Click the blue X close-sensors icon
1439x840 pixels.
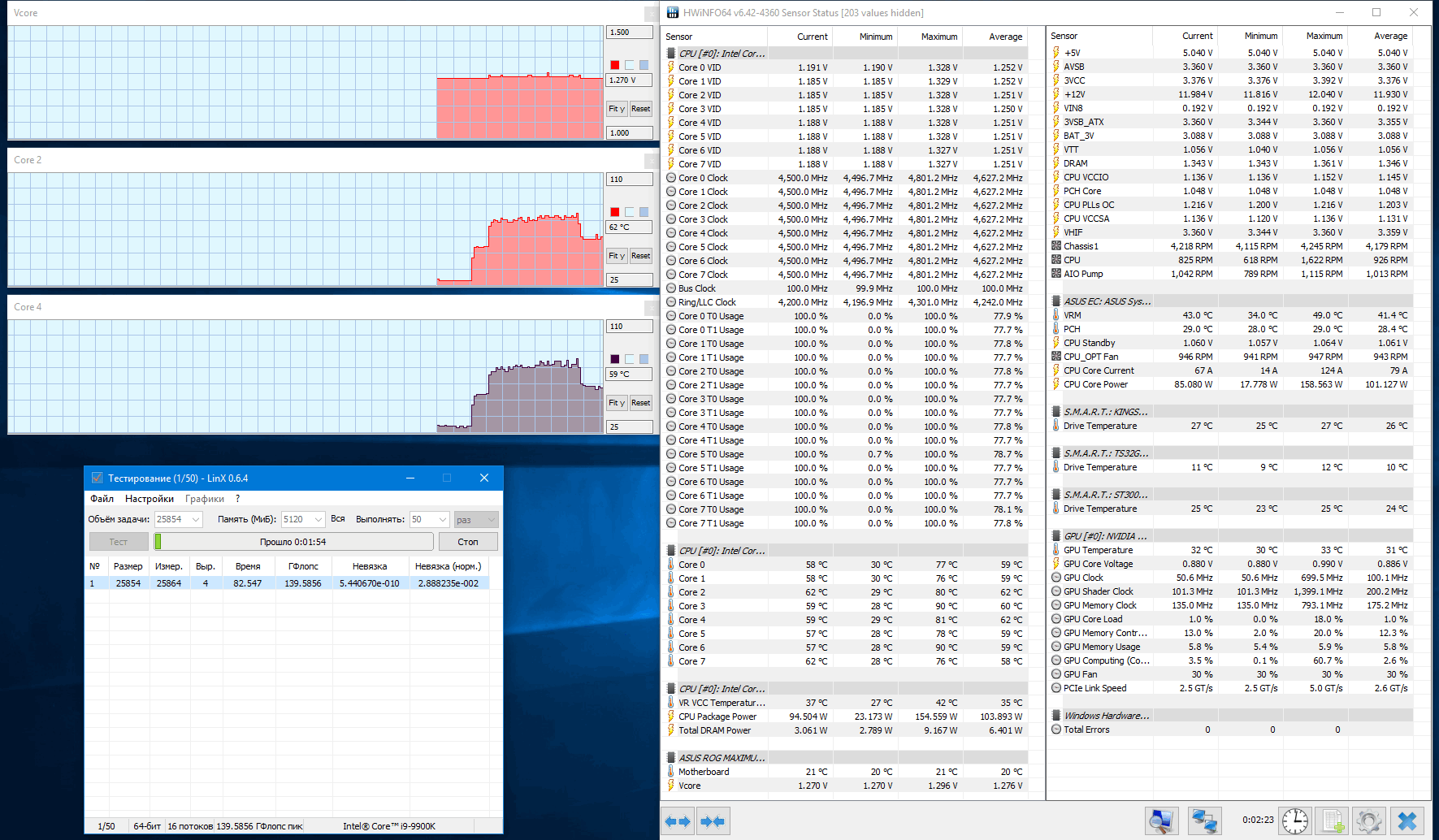pos(1407,821)
